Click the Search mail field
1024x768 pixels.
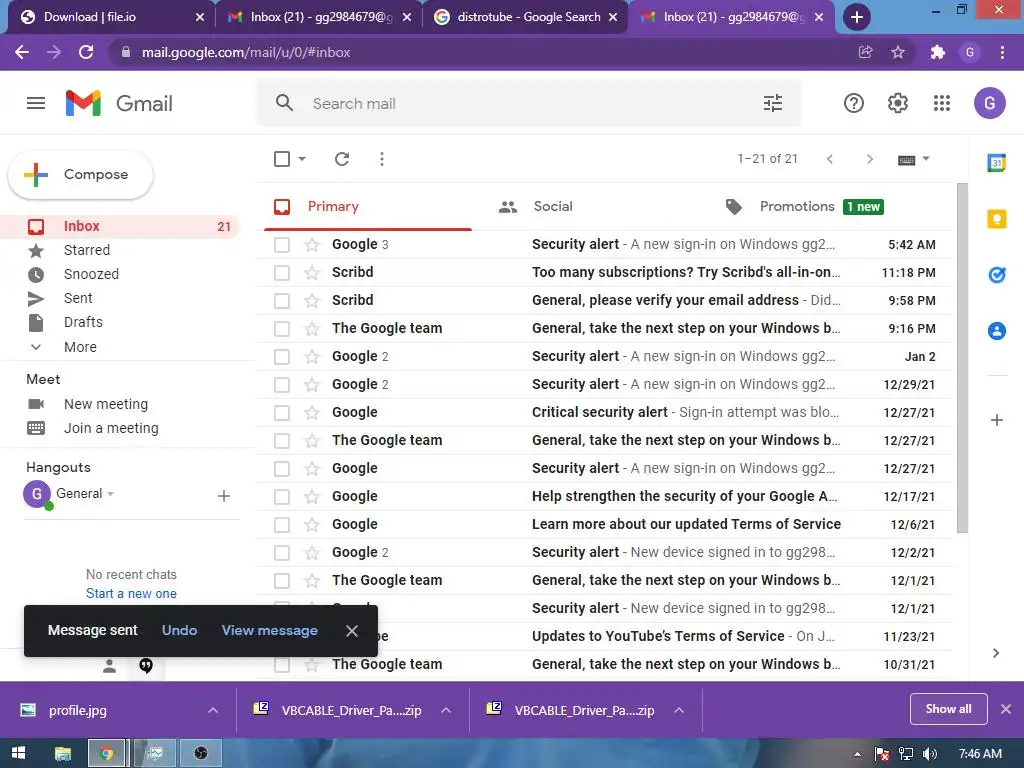pyautogui.click(x=529, y=103)
